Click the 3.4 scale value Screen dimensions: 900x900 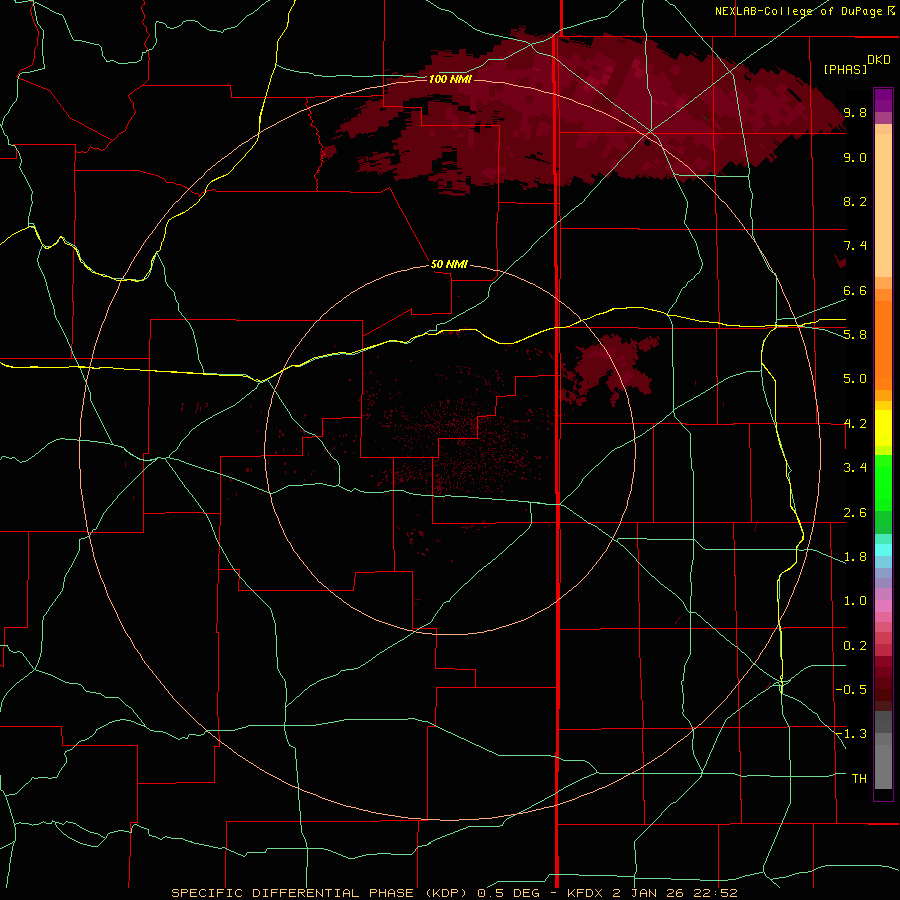point(855,468)
